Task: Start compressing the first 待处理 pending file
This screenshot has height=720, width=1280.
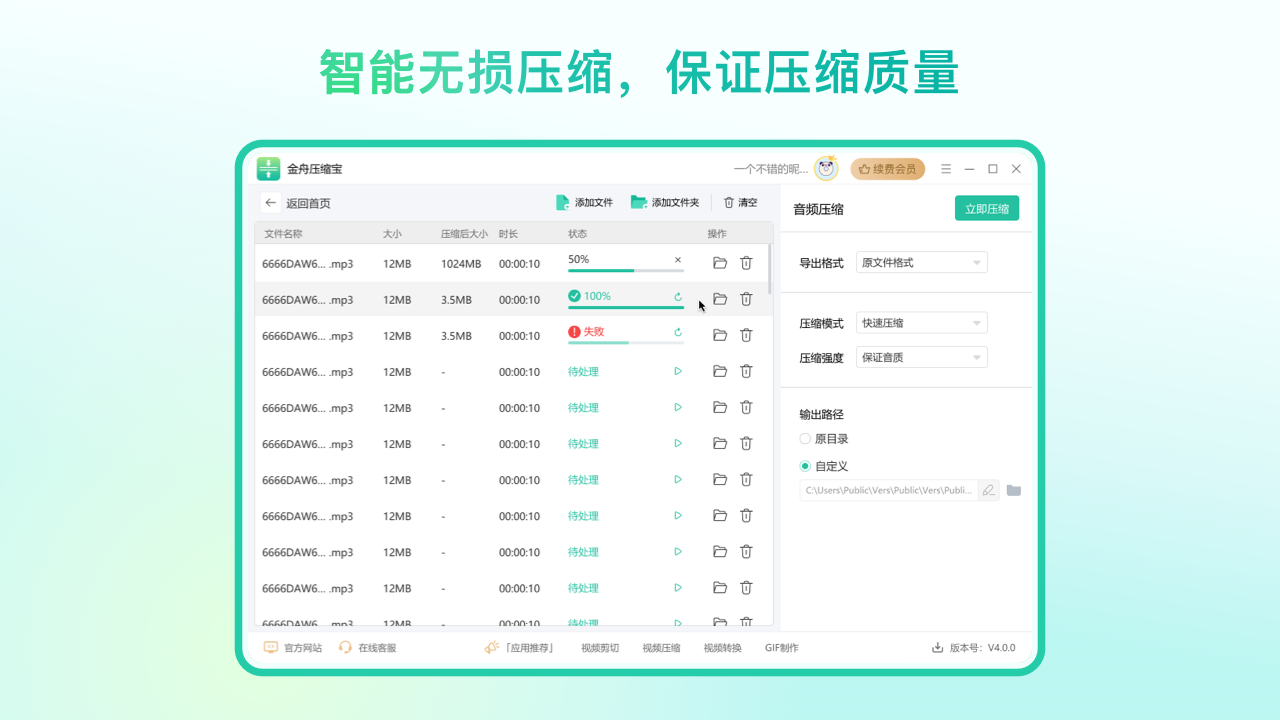Action: tap(678, 371)
